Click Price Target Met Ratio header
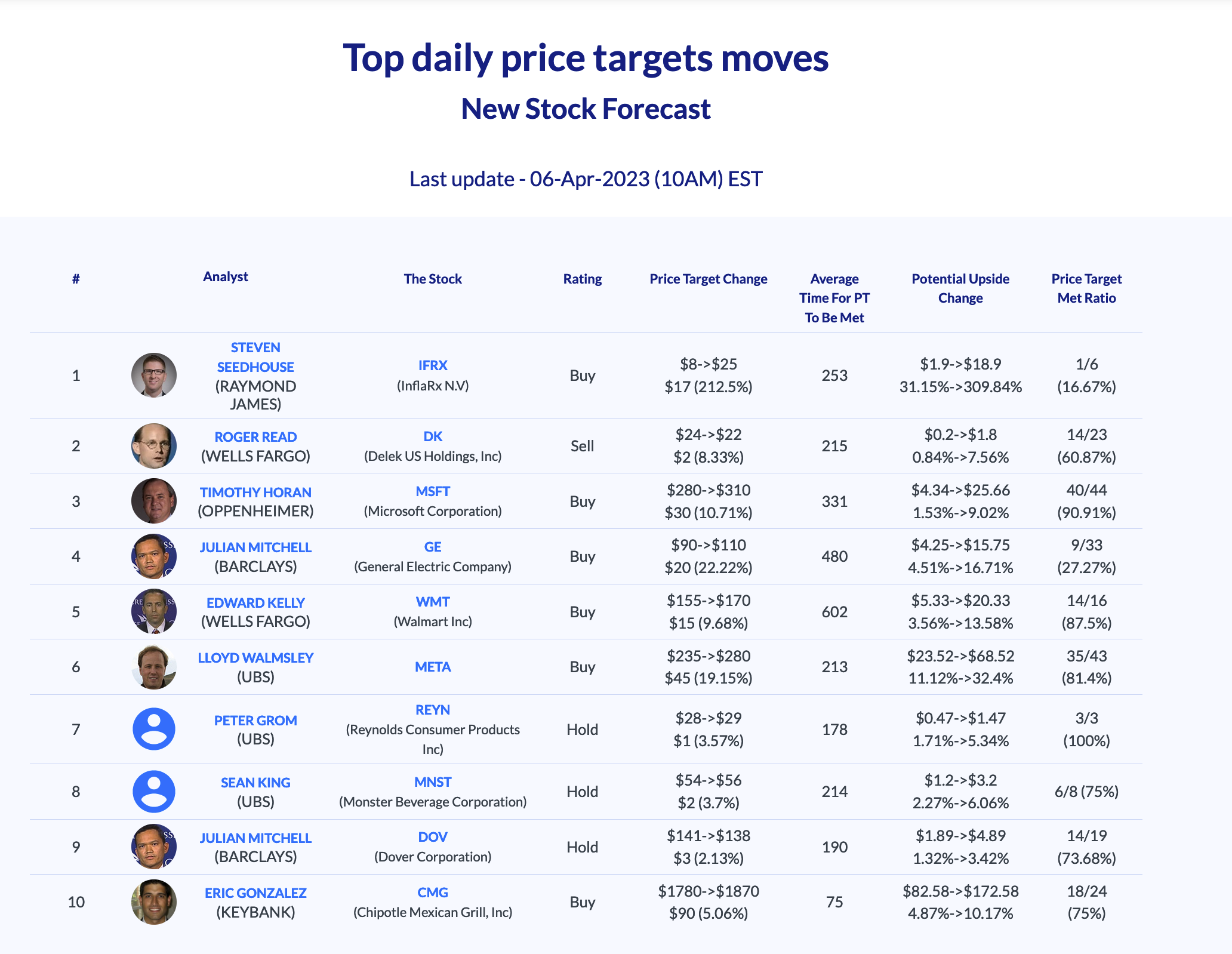The image size is (1232, 954). coord(1086,288)
